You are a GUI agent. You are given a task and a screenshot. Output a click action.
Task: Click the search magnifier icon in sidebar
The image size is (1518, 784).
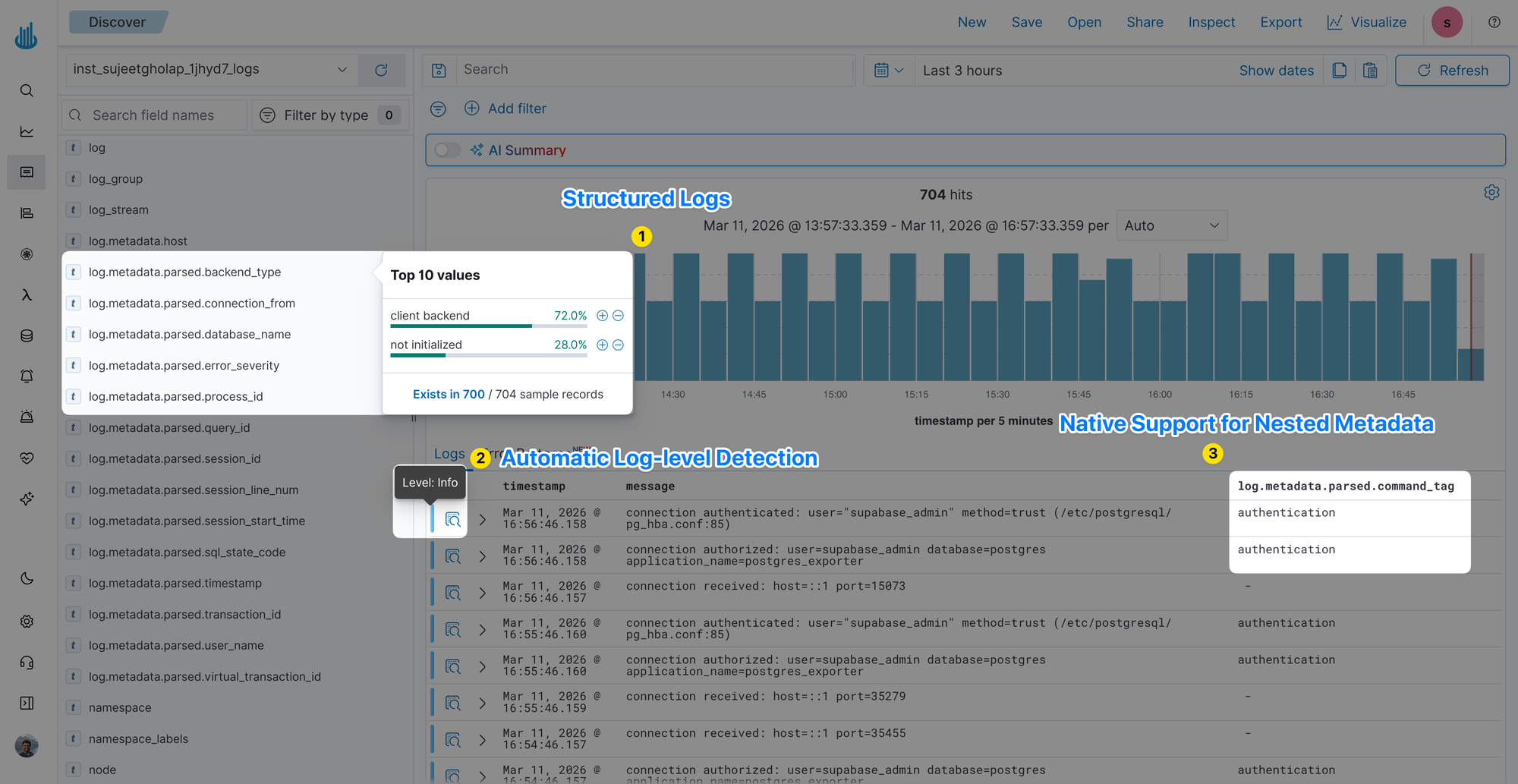tap(27, 91)
